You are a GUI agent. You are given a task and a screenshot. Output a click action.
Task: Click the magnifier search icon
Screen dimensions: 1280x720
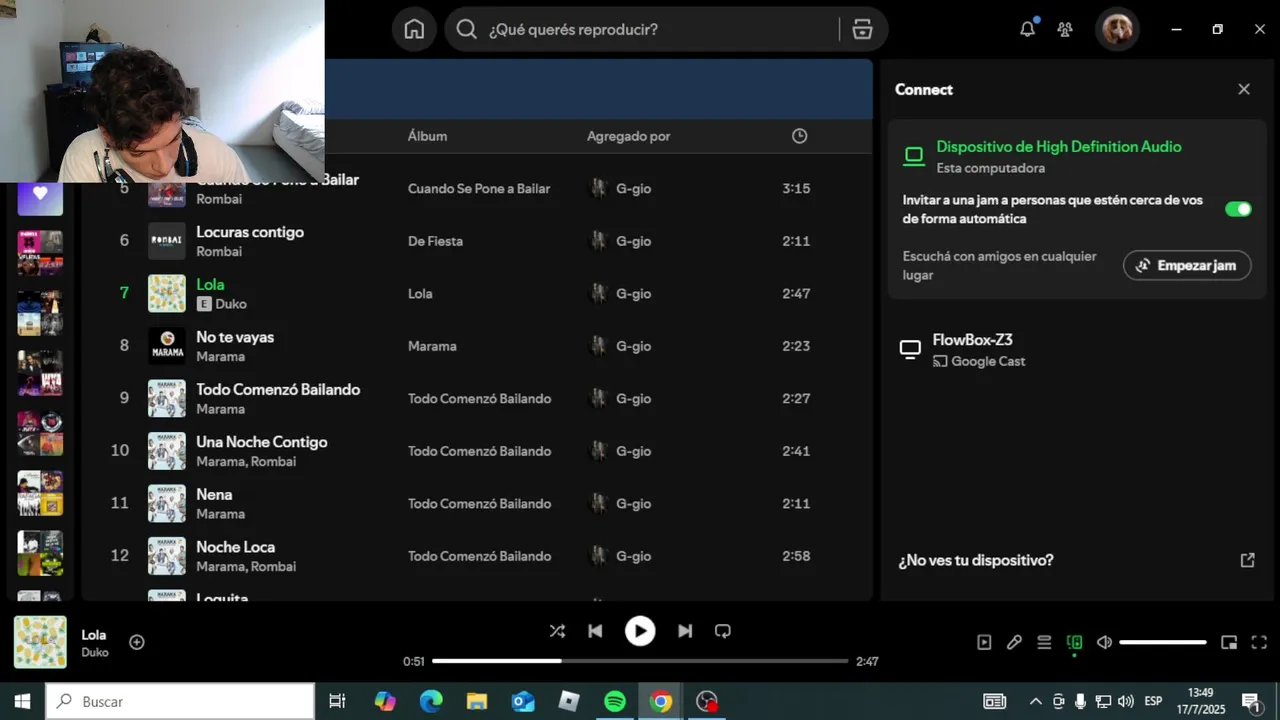[x=466, y=29]
